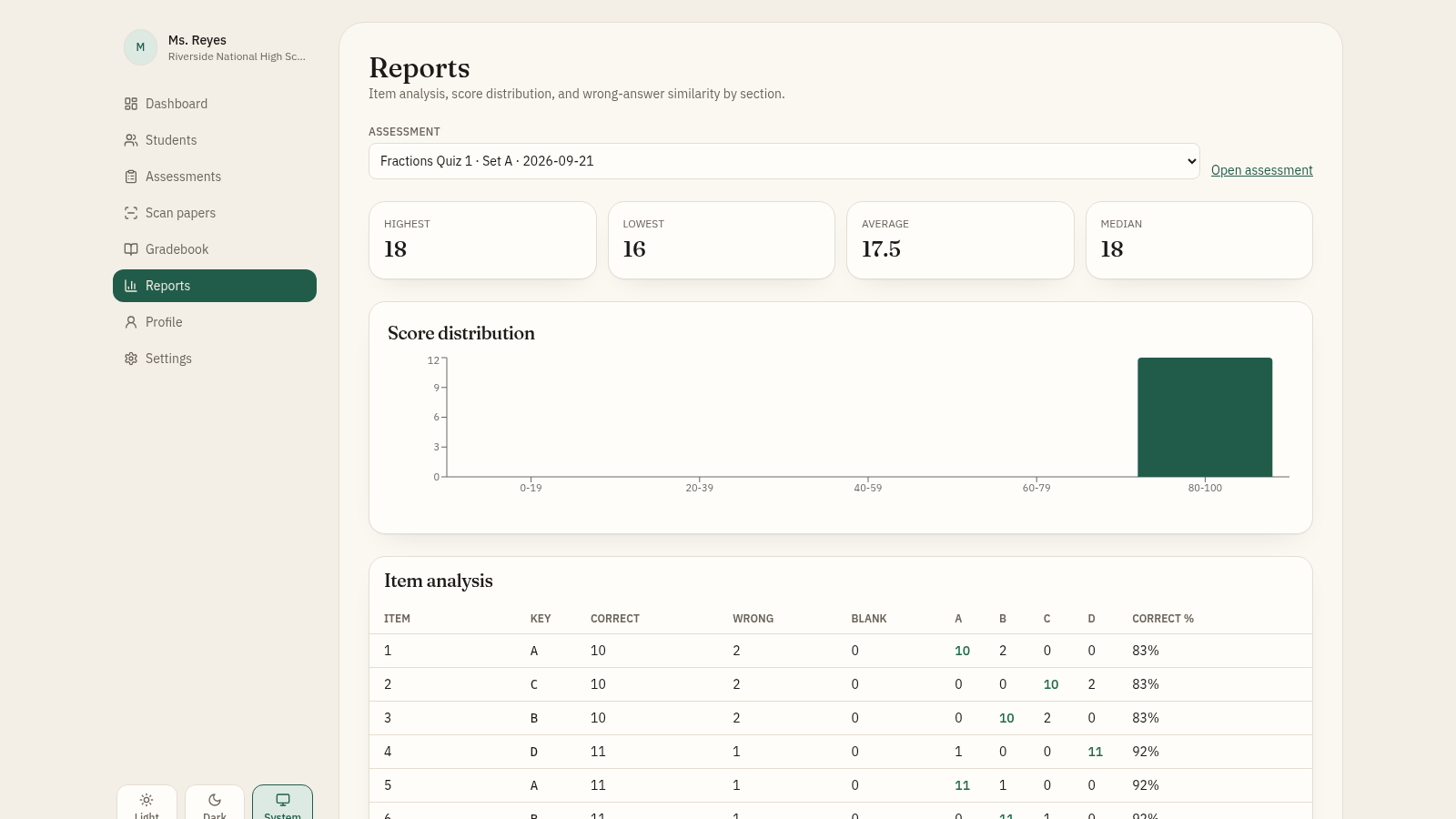Select the System theme option
The width and height of the screenshot is (1456, 819).
282,803
